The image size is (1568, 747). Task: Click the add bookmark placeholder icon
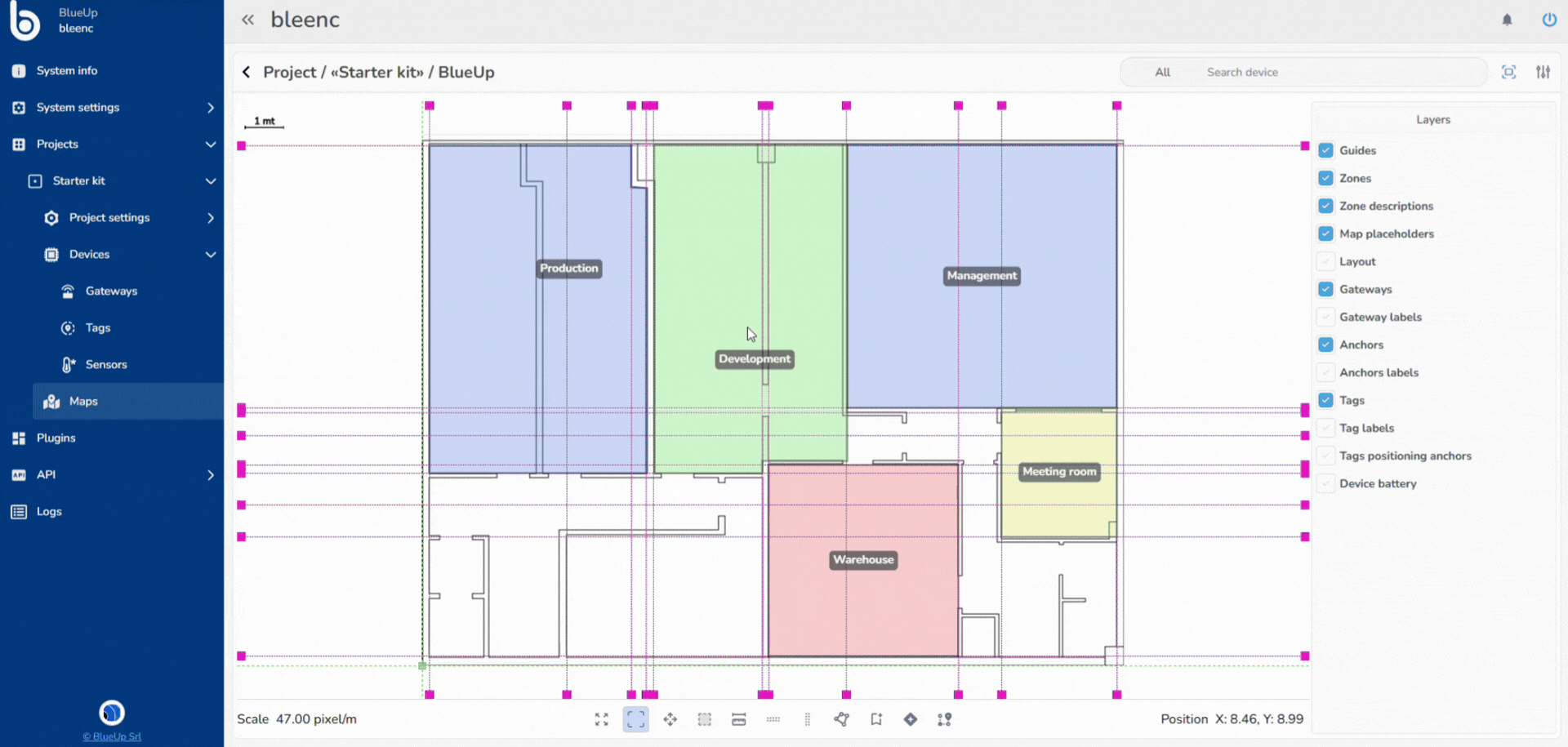tap(876, 719)
